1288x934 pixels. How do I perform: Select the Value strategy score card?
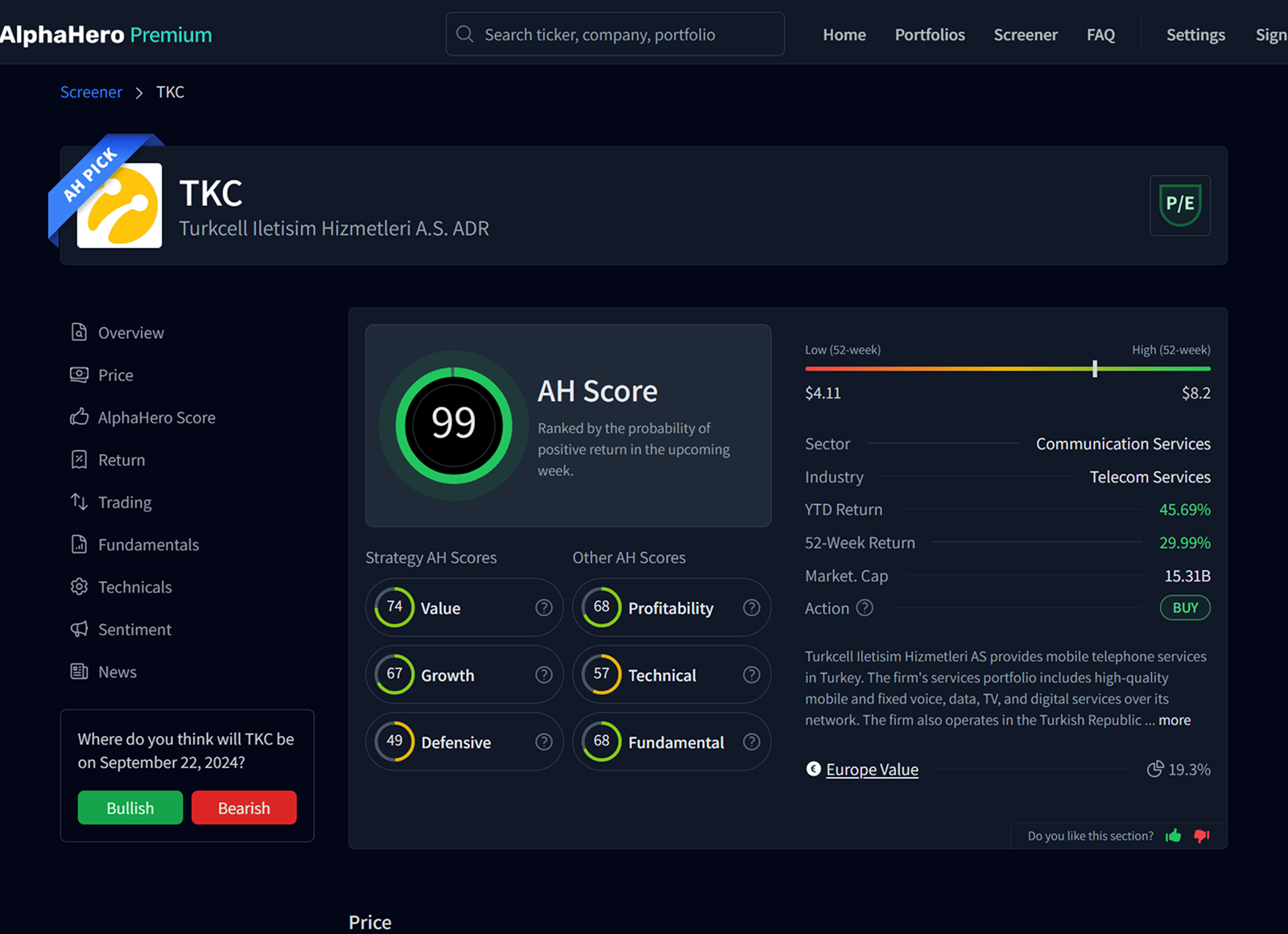(x=464, y=607)
